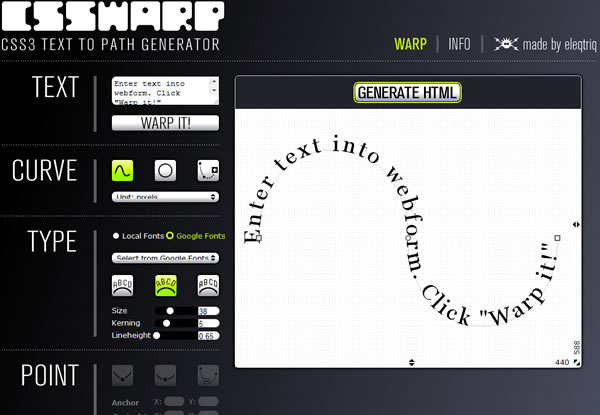Click the WARP IT! button
This screenshot has width=600, height=415.
(x=165, y=123)
